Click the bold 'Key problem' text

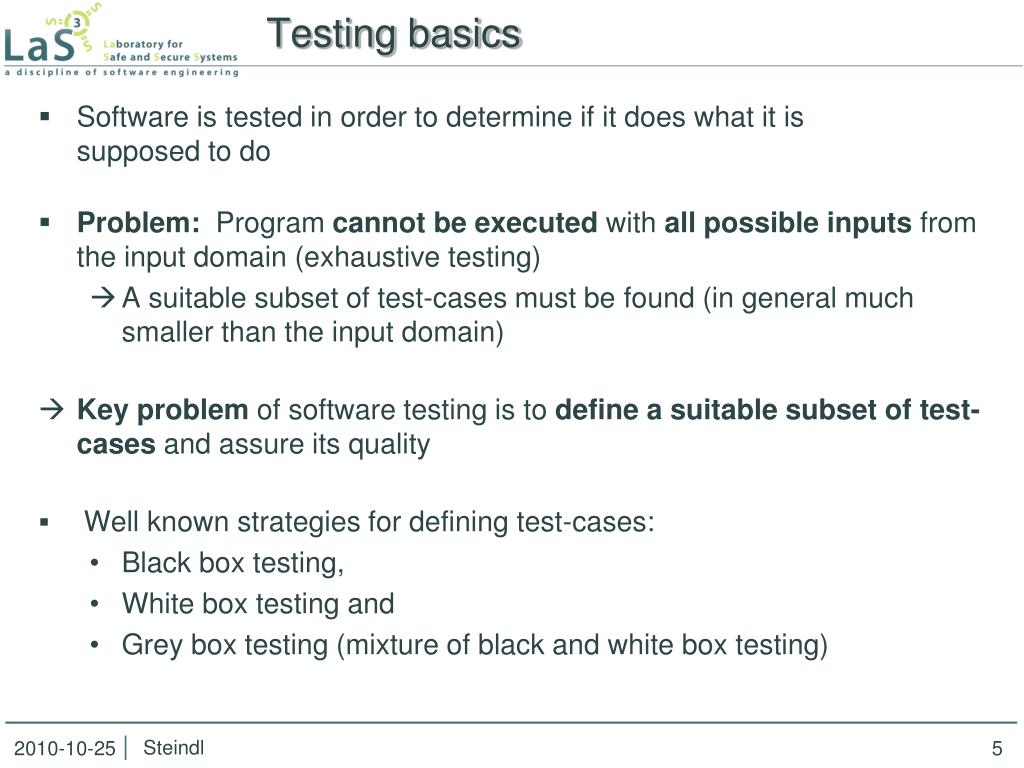click(x=163, y=410)
